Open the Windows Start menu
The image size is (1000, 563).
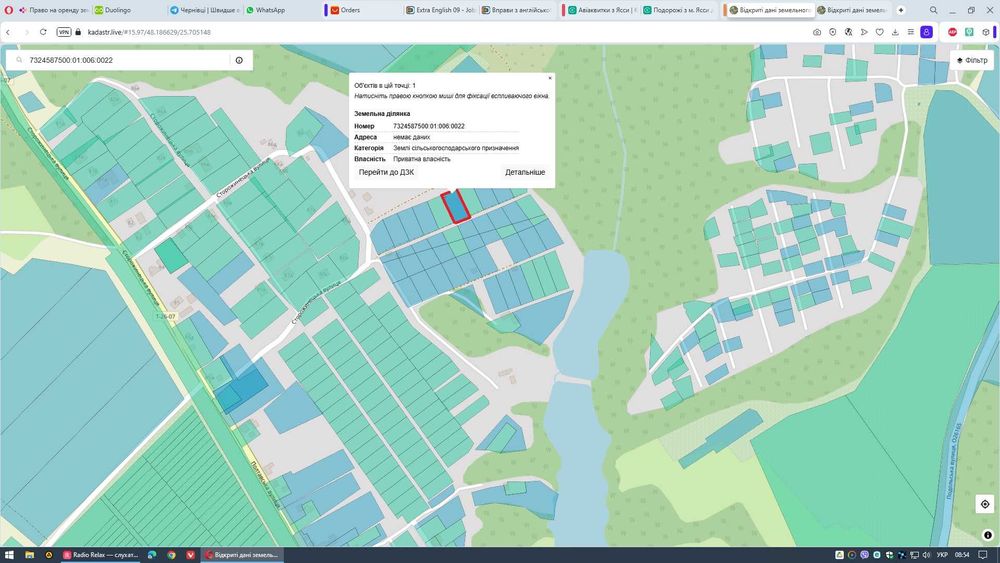[x=9, y=554]
